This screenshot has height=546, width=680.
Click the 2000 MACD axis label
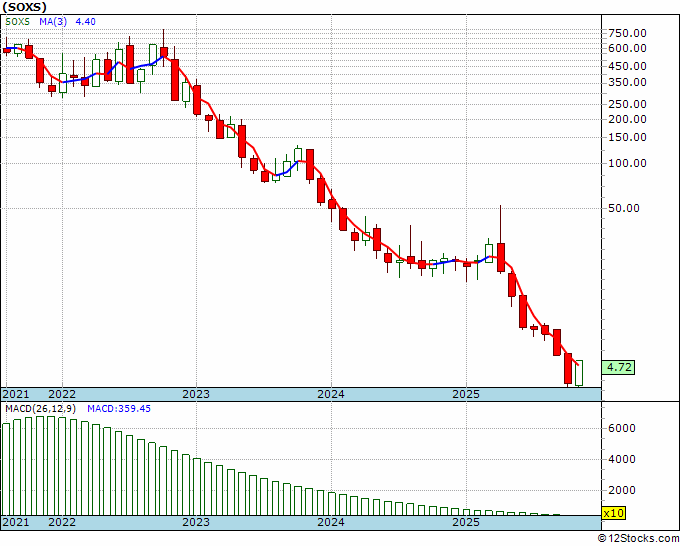coord(622,490)
